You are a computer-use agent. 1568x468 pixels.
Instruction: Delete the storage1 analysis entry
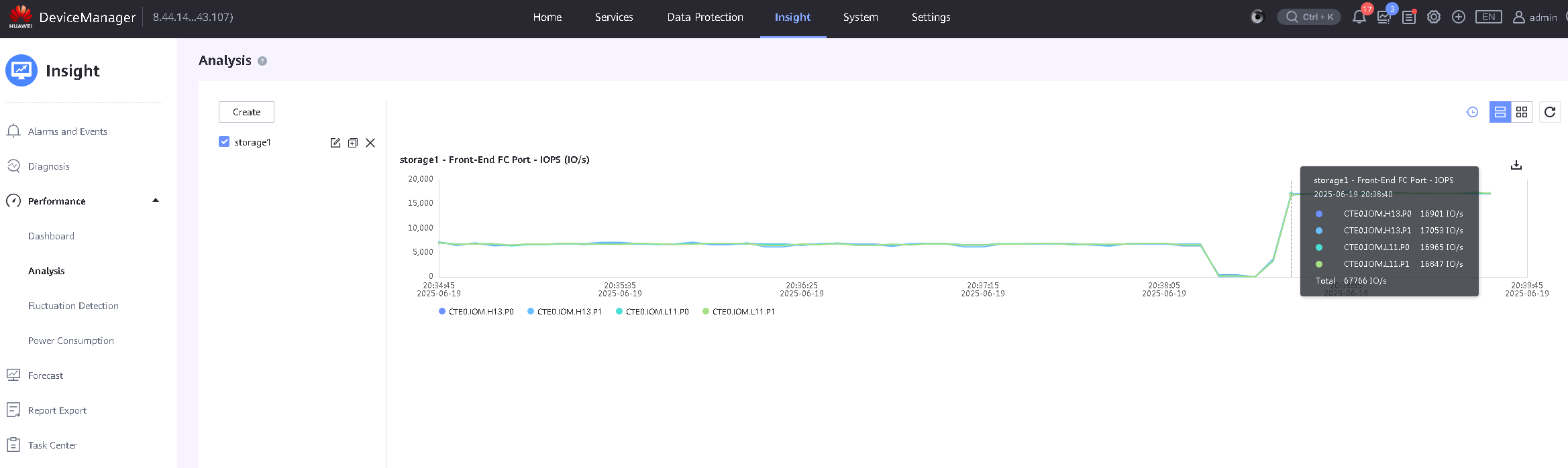(x=370, y=143)
